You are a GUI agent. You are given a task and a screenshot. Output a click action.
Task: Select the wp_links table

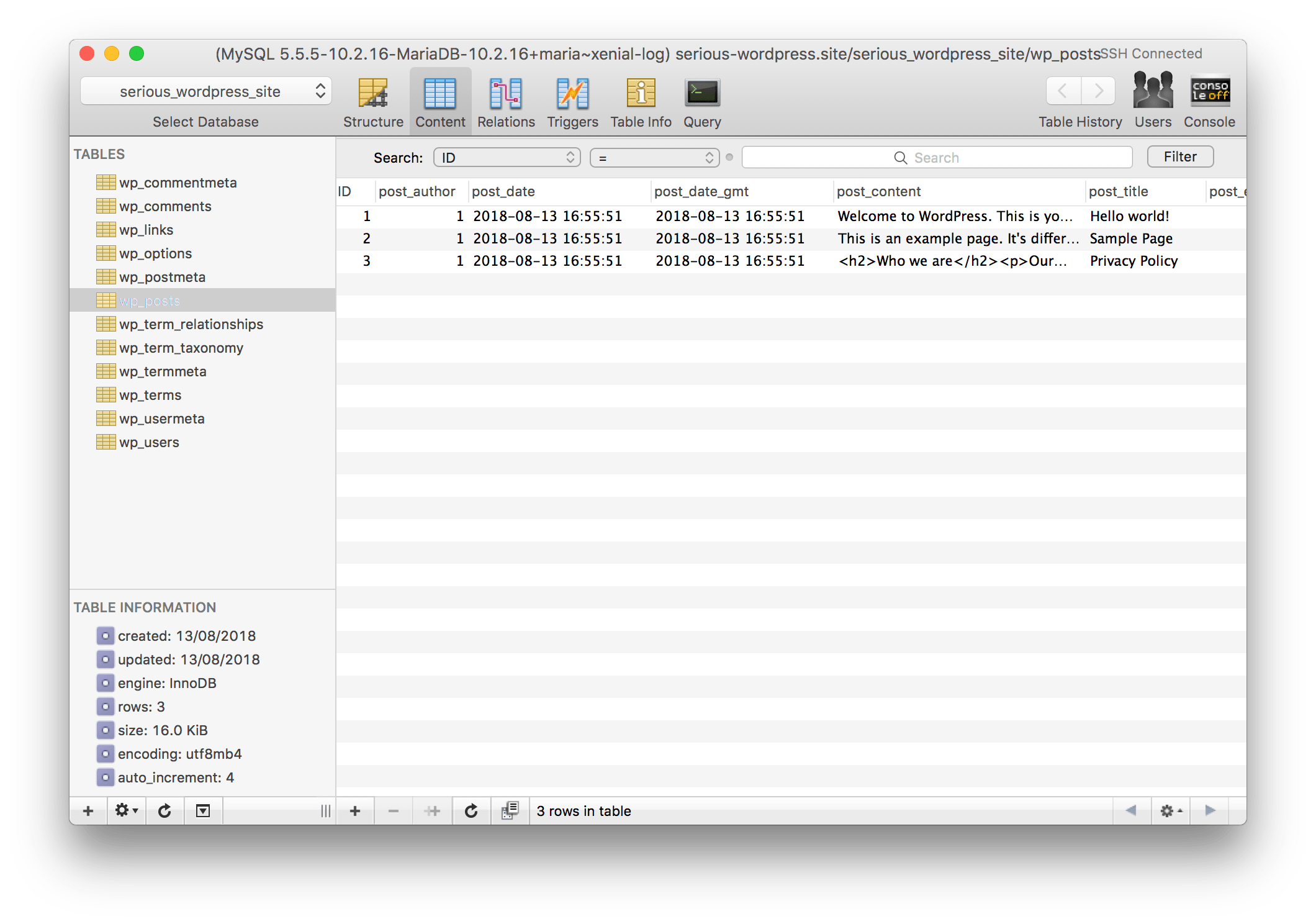coord(202,230)
